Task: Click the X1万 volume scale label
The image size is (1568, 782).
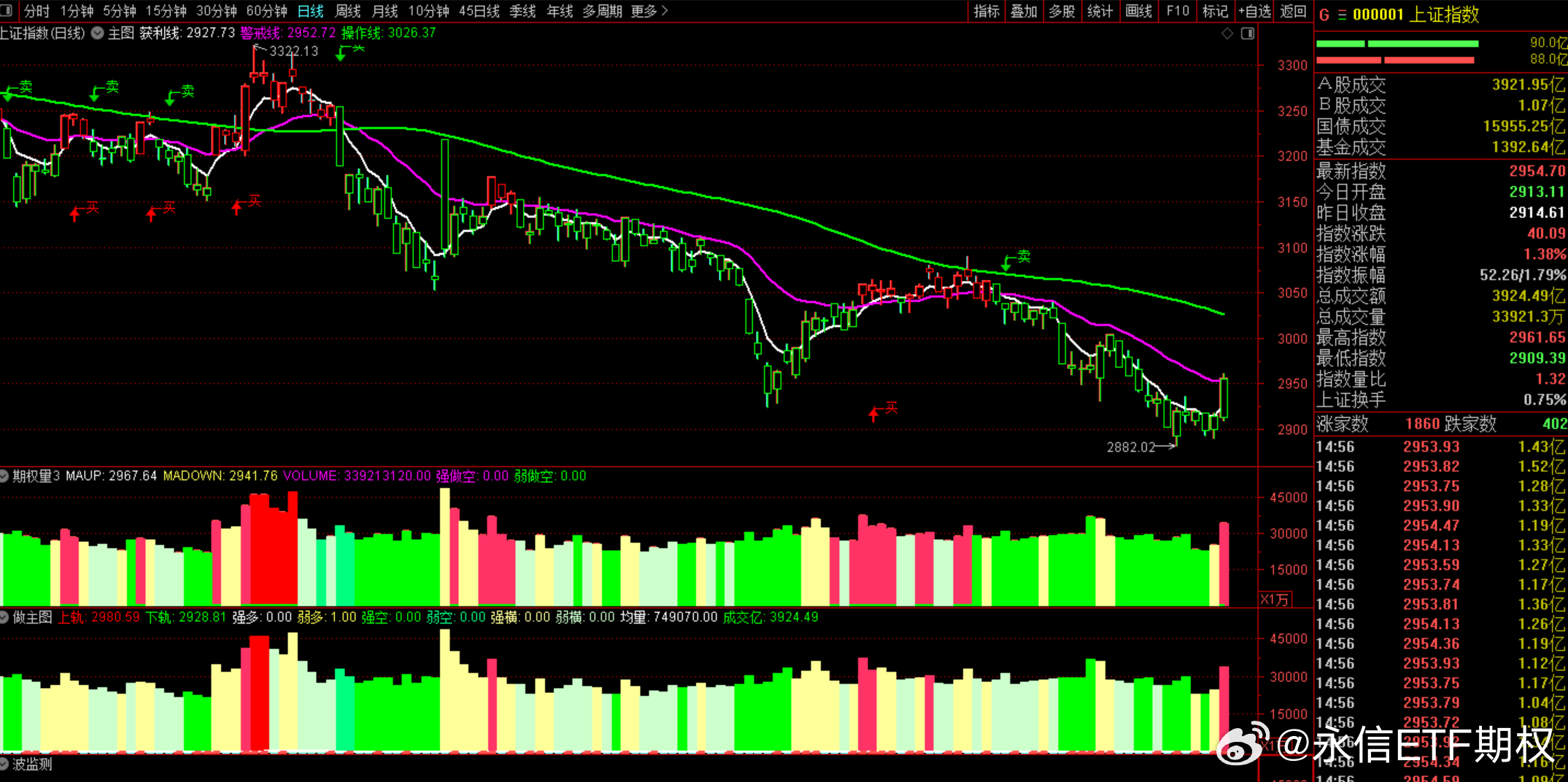Action: coord(1275,600)
